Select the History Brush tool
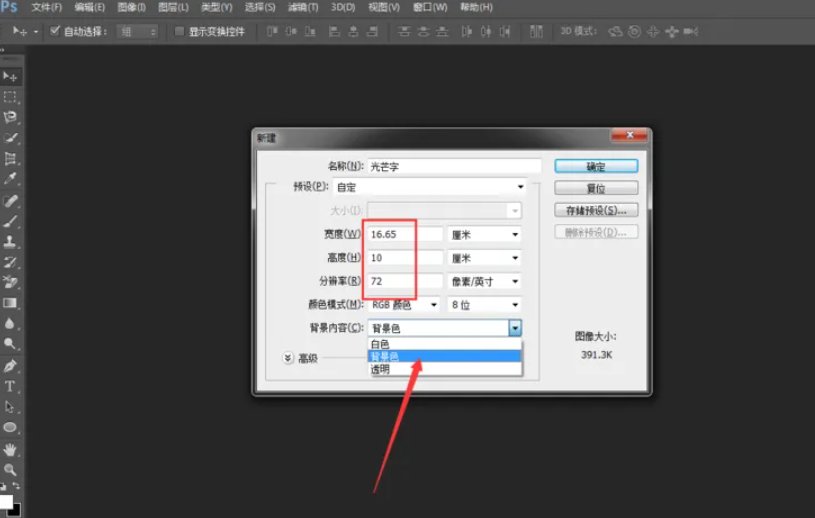The height and width of the screenshot is (518, 815). tap(10, 262)
